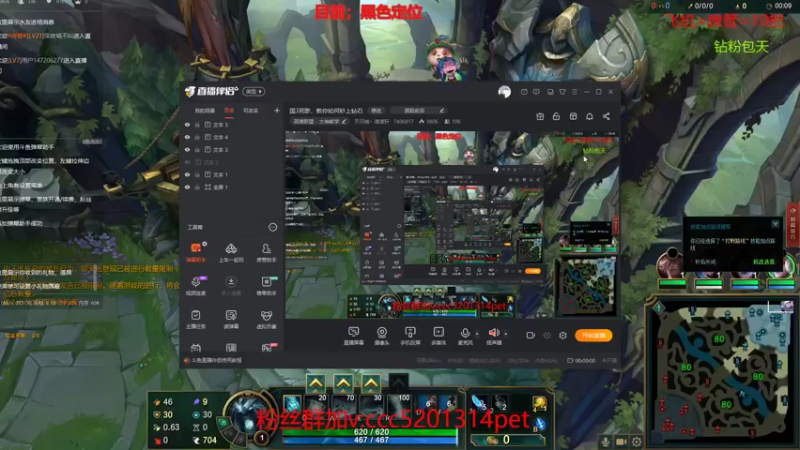Click the 开始直播 start streaming button
This screenshot has width=800, height=450.
coord(593,335)
